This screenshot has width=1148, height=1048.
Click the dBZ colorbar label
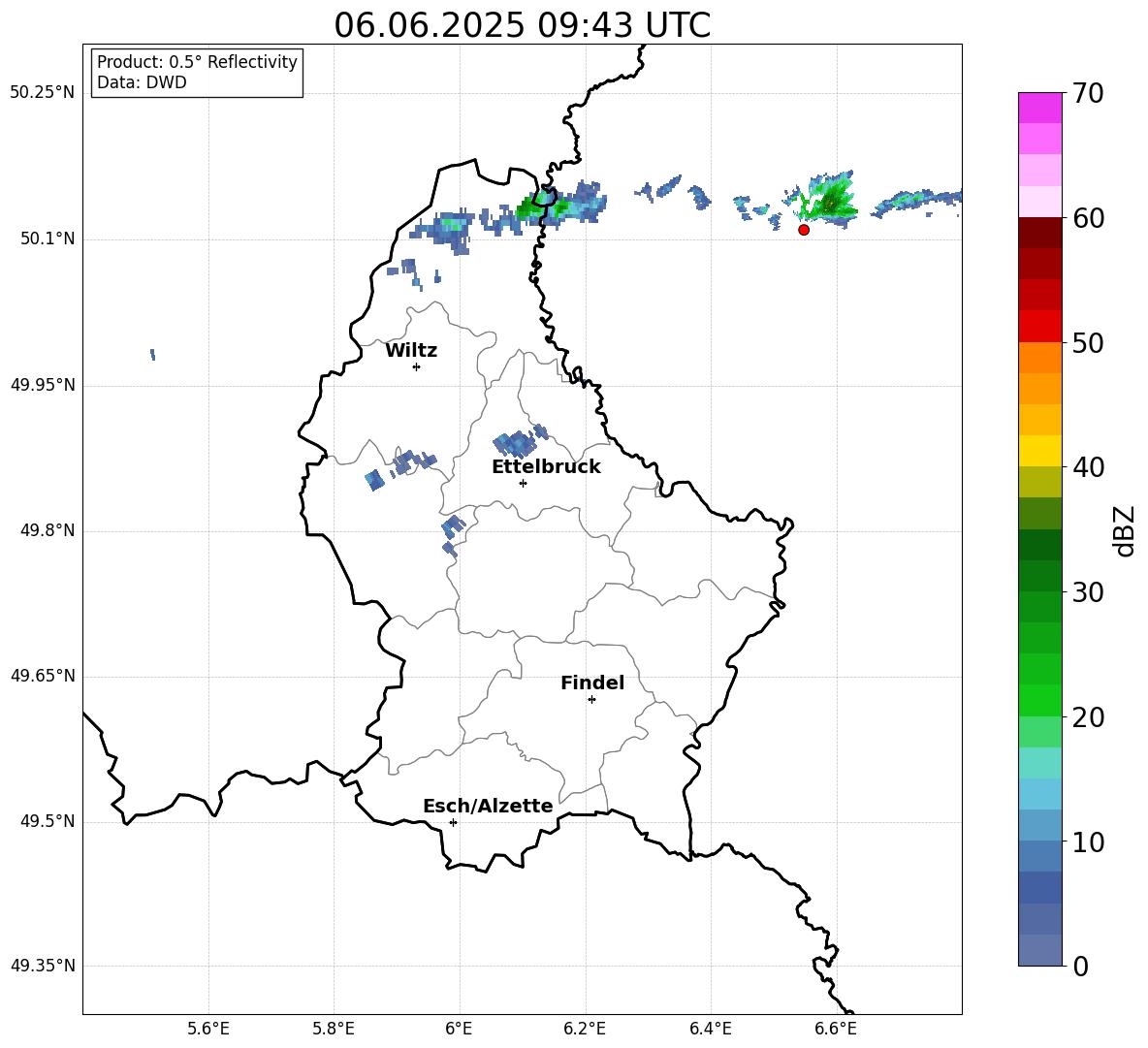[1126, 530]
